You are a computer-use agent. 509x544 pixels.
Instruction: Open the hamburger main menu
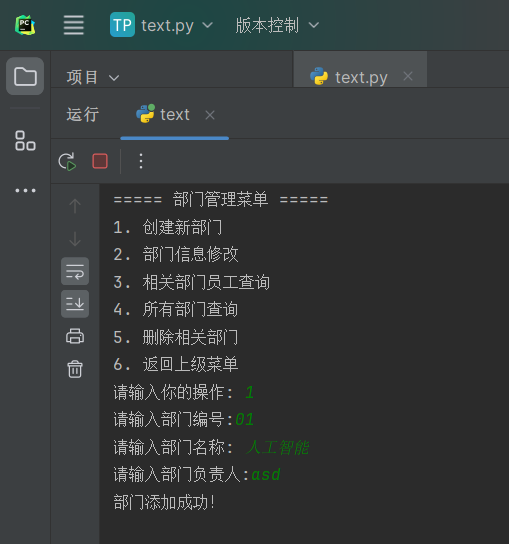(74, 25)
